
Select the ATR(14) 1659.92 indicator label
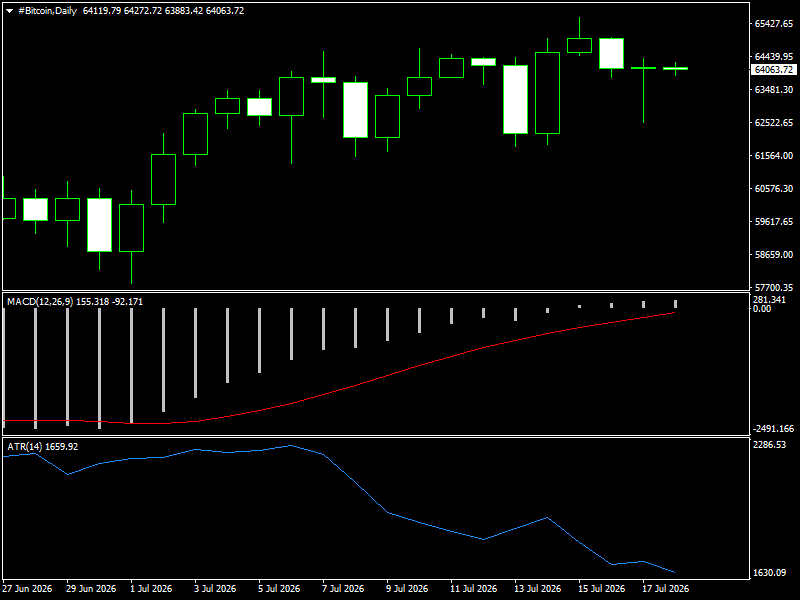click(42, 446)
